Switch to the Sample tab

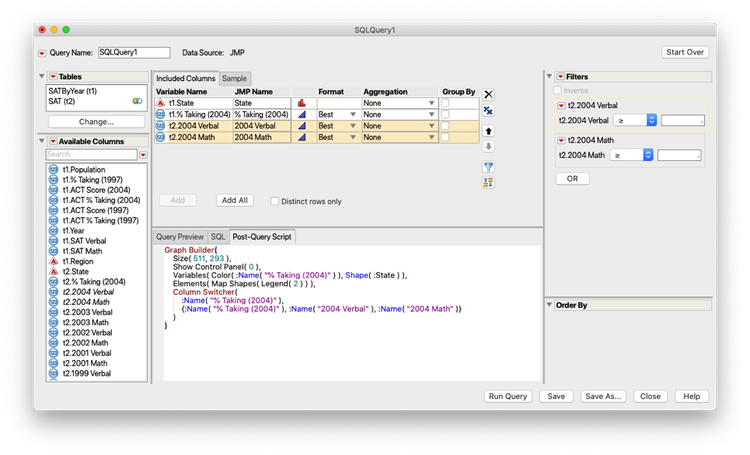pos(234,78)
